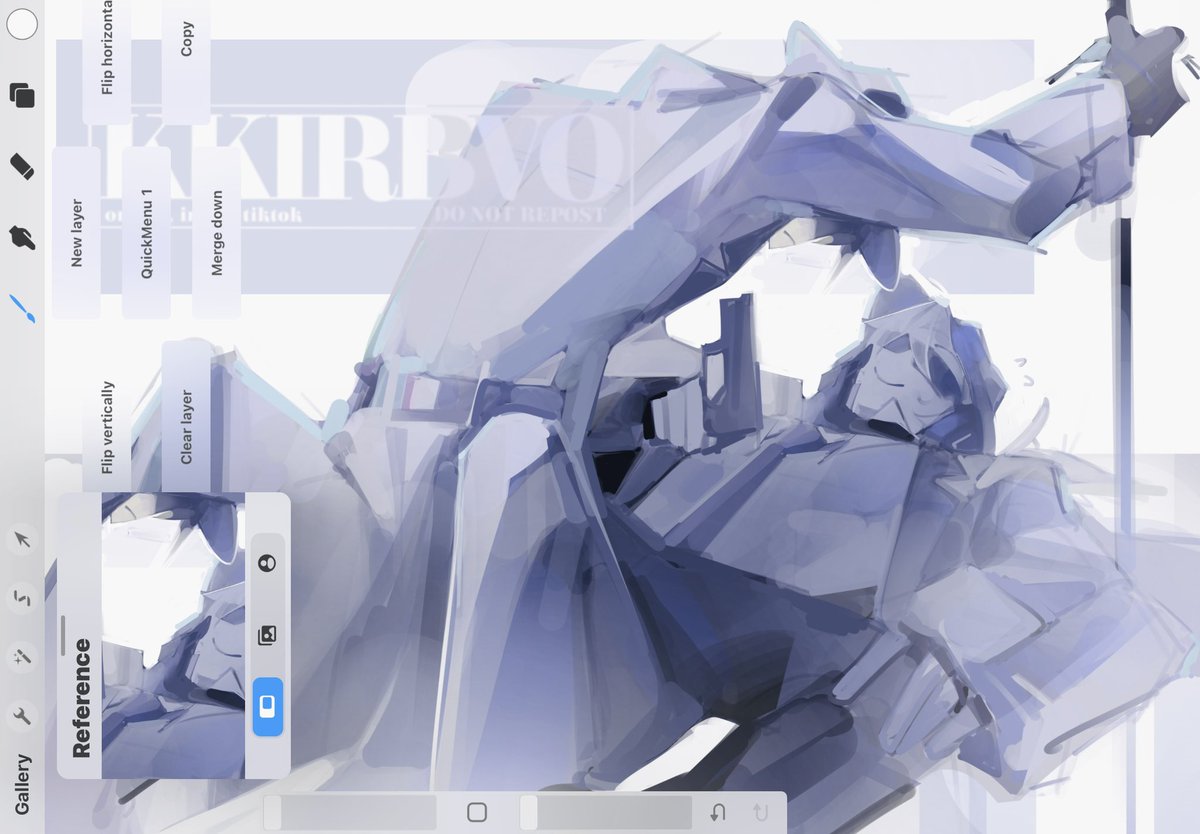
Task: Tap the square Modify button
Action: coord(477,812)
